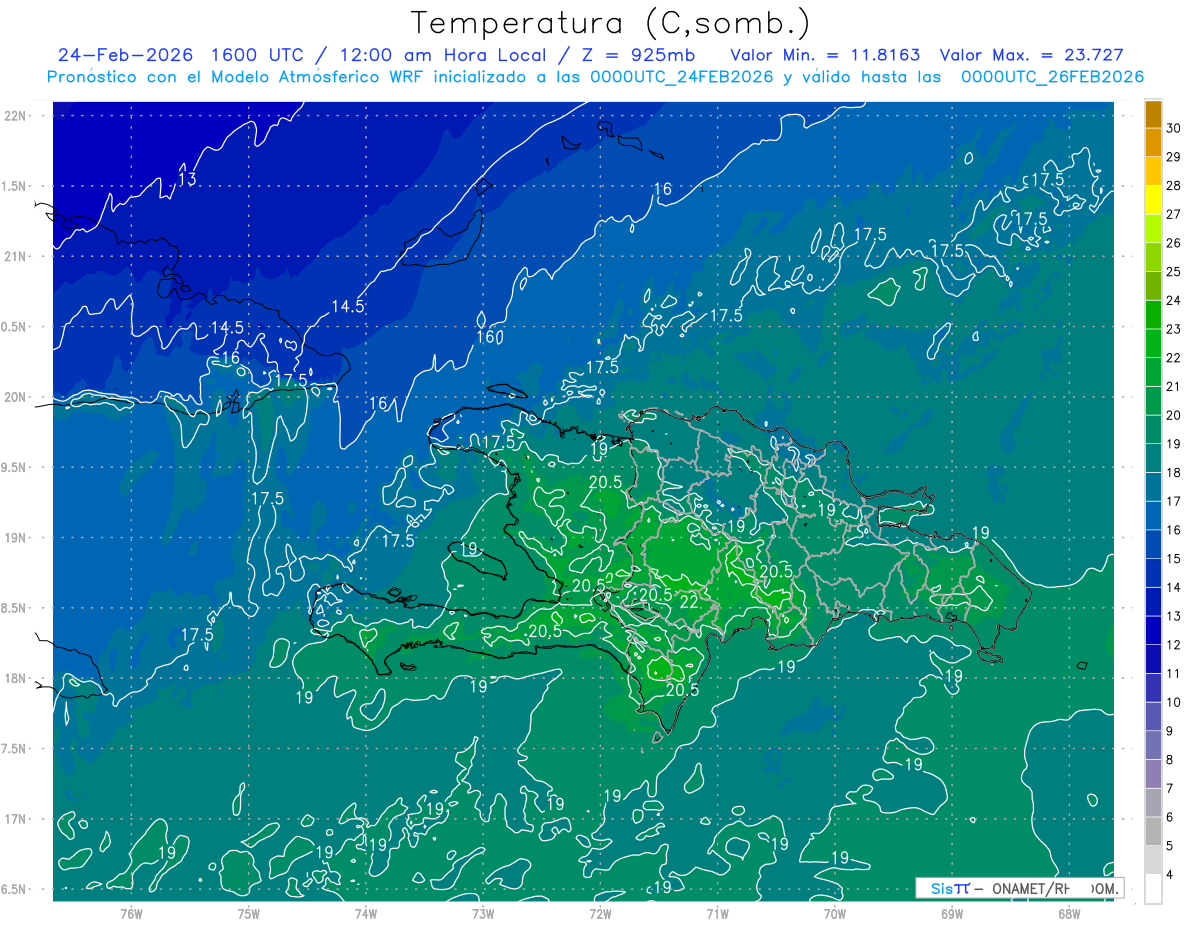The width and height of the screenshot is (1200, 927).
Task: Click the "1600 UTC" time stamp
Action: click(x=257, y=55)
